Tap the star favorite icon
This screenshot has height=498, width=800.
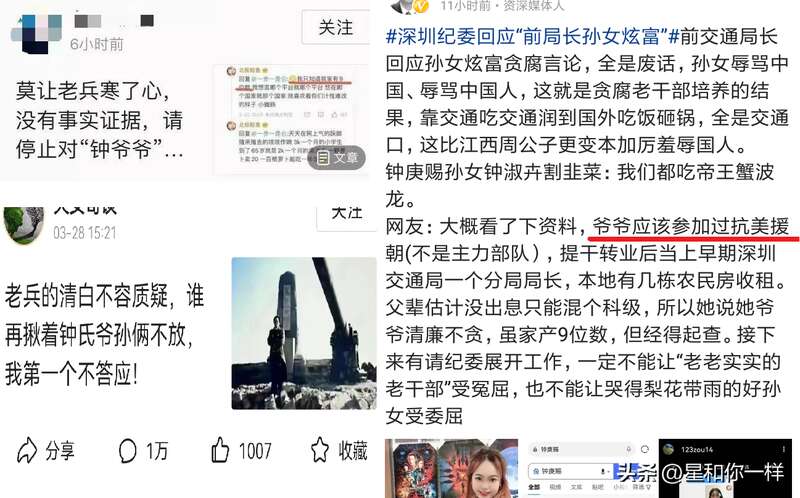coord(320,450)
